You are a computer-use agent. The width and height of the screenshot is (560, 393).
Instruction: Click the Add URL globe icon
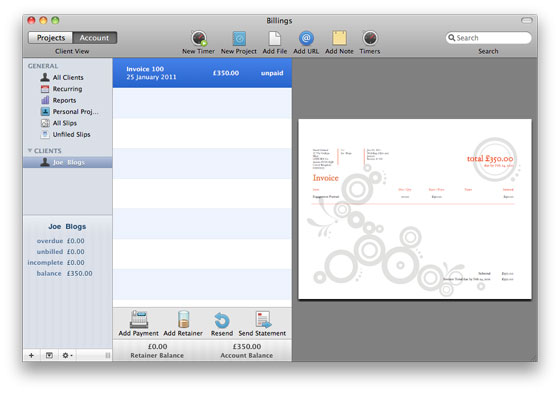(306, 38)
